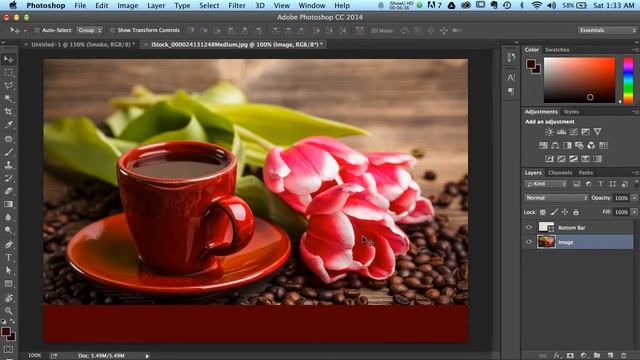Select the History Brush tool

tap(8, 178)
